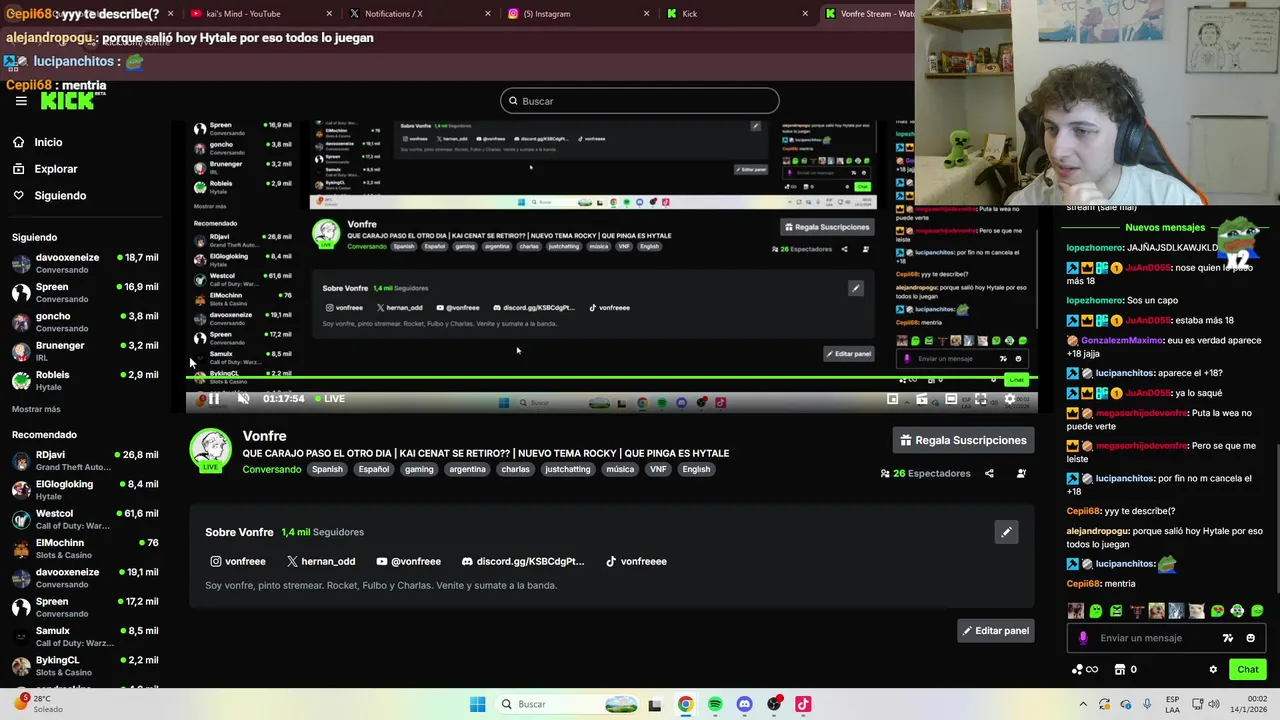Open the 7TV emote menu in chat

pyautogui.click(x=1228, y=638)
